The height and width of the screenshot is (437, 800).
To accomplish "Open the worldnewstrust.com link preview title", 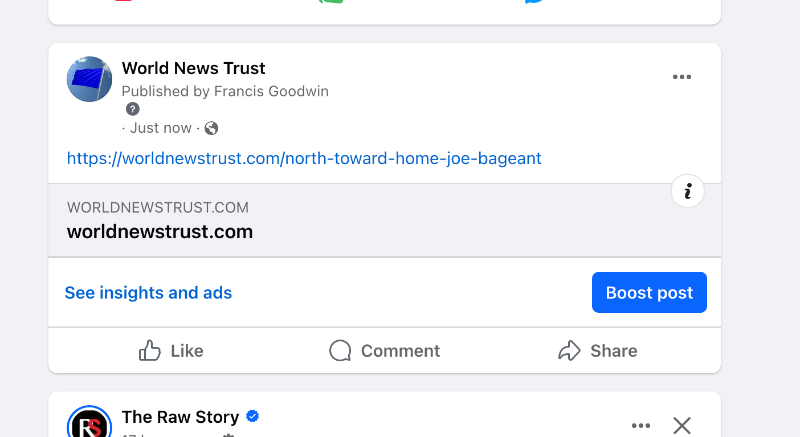I will coord(160,232).
